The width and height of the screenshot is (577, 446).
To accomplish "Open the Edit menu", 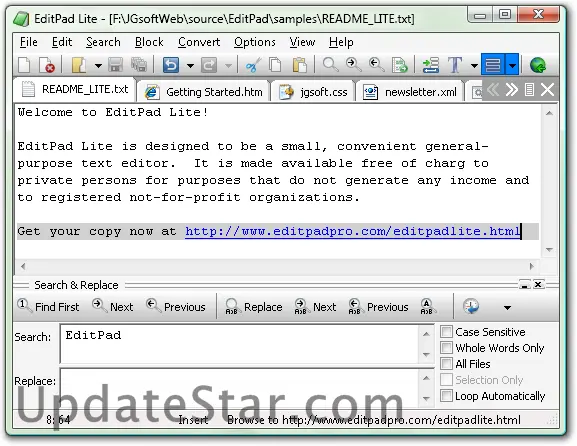I will [62, 42].
